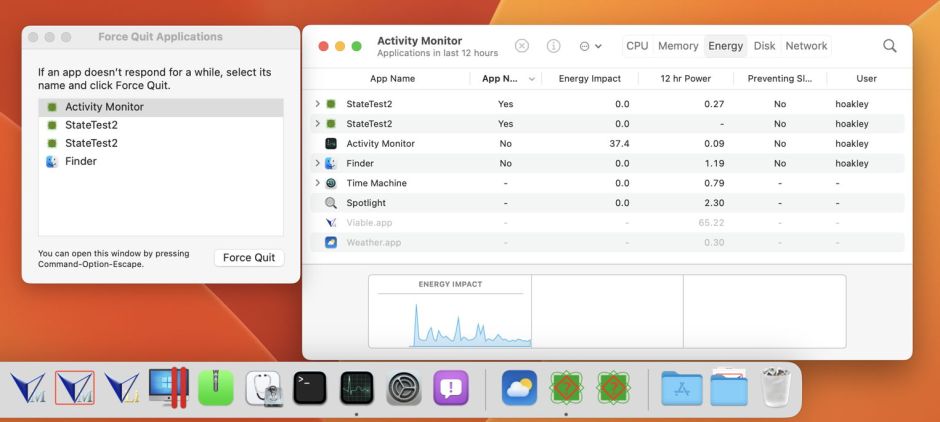Open the search magnifier in Activity Monitor

pos(889,46)
